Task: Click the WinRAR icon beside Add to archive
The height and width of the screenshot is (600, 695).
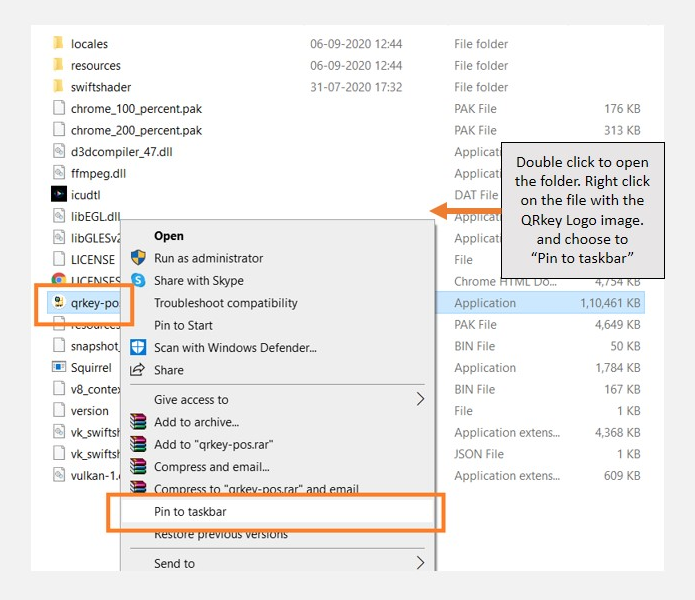Action: click(138, 422)
